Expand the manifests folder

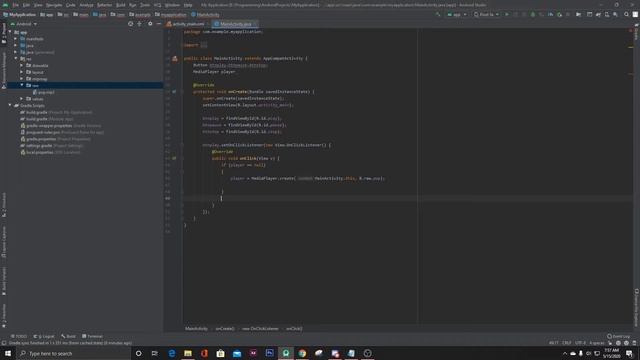click(16, 39)
